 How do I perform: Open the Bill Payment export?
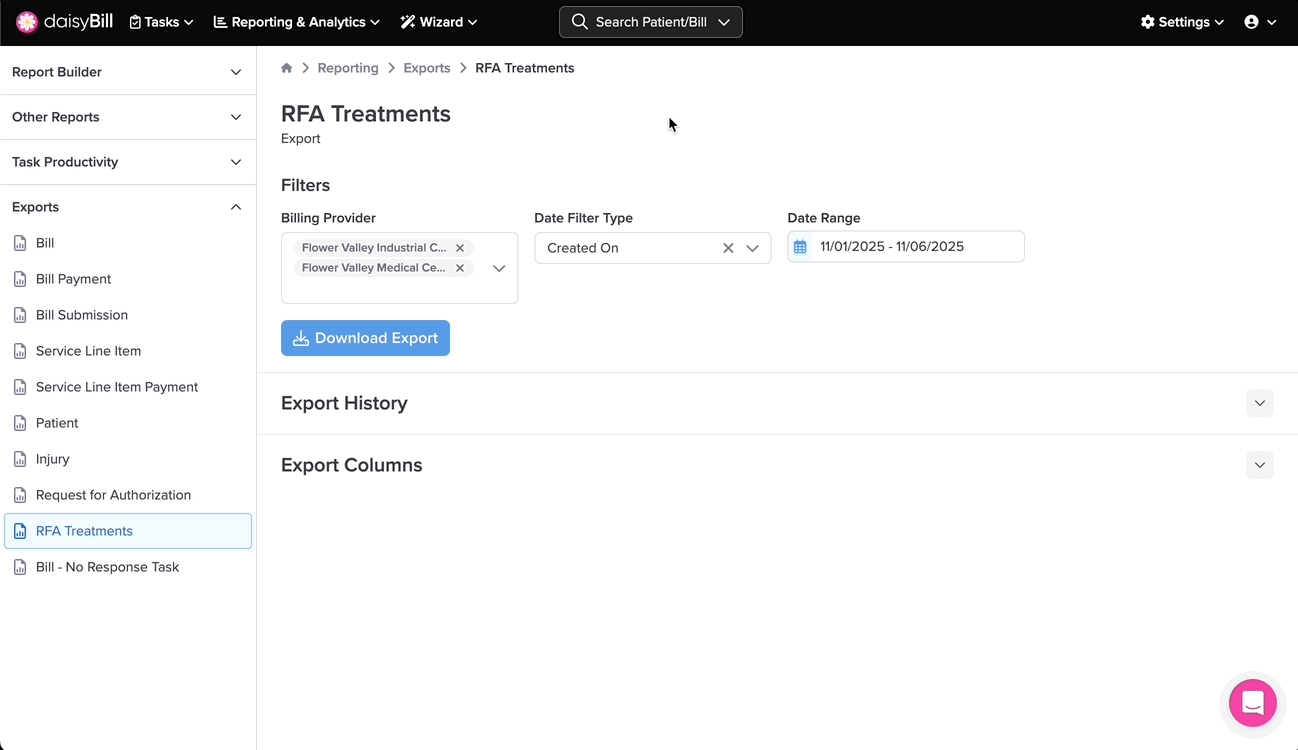pos(73,279)
